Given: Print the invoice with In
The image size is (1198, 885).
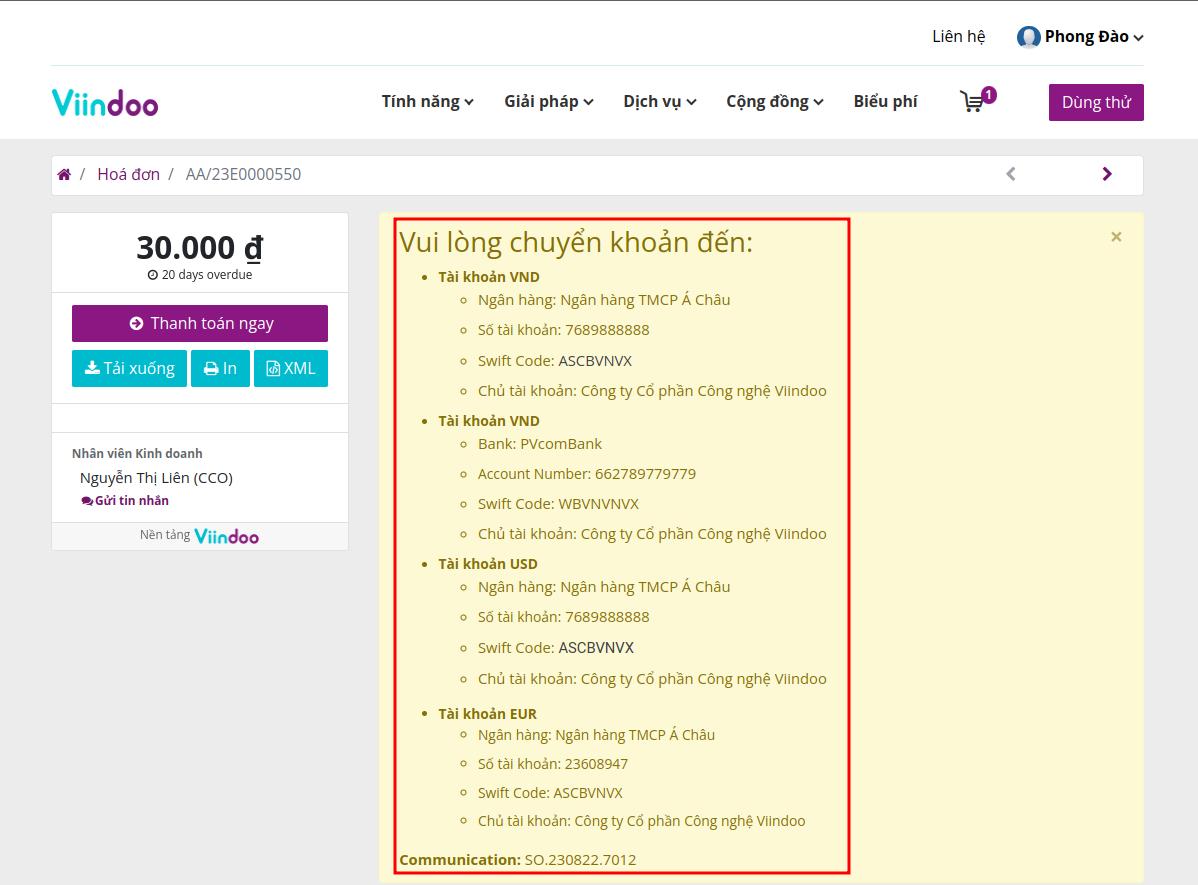Looking at the screenshot, I should (220, 368).
